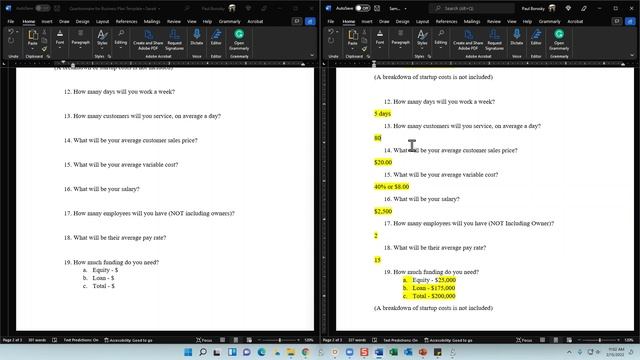Expand Editing group in right window ribbon

pyautogui.click(x=440, y=39)
